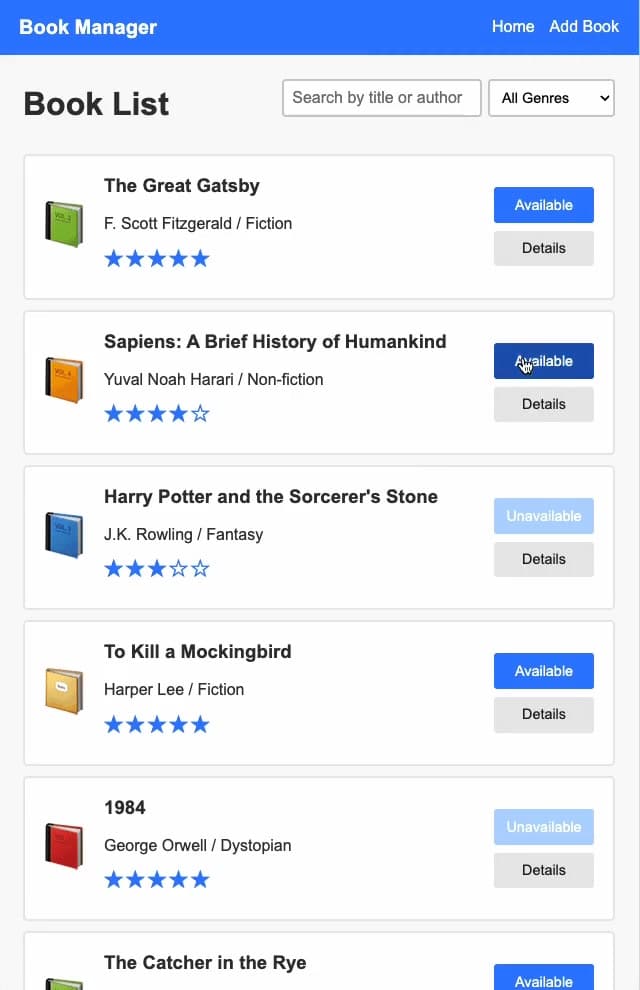
Task: View Details for 1984
Action: click(x=543, y=870)
